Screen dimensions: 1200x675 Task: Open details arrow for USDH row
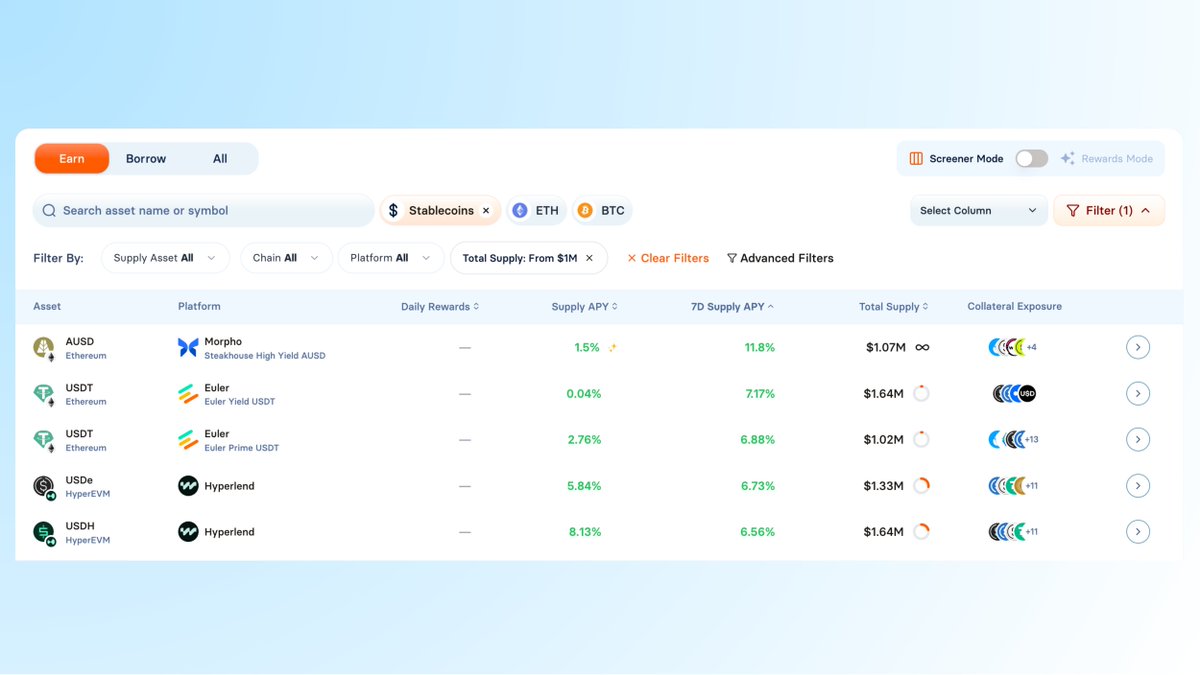pyautogui.click(x=1138, y=531)
